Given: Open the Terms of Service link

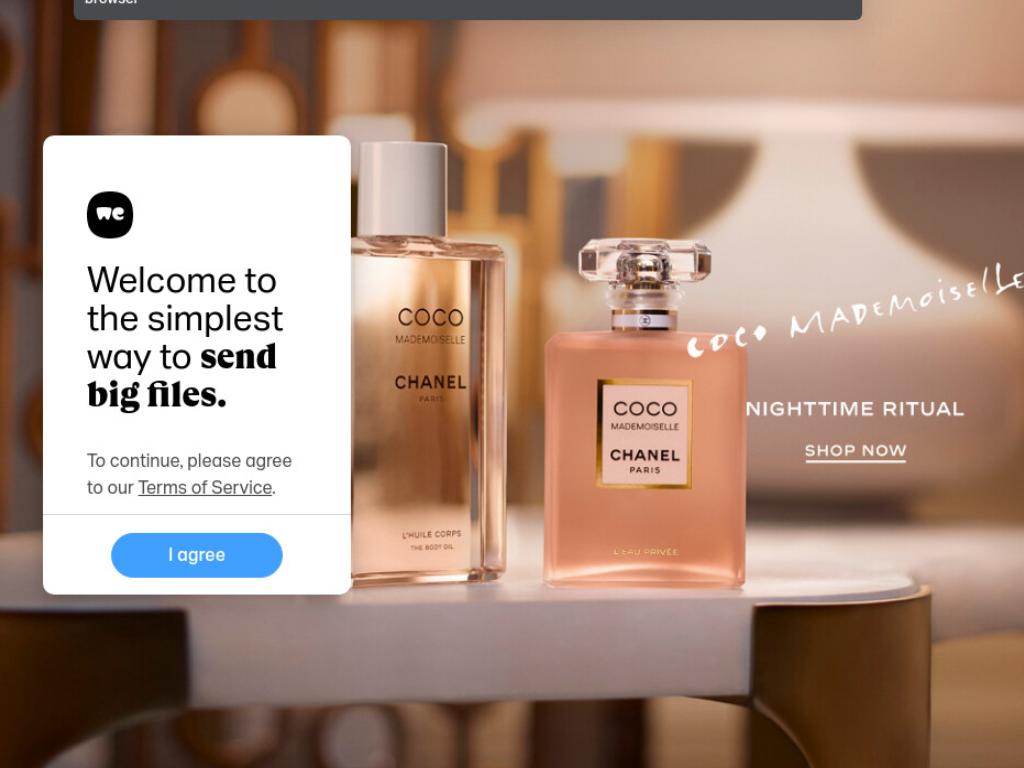Looking at the screenshot, I should coord(205,487).
